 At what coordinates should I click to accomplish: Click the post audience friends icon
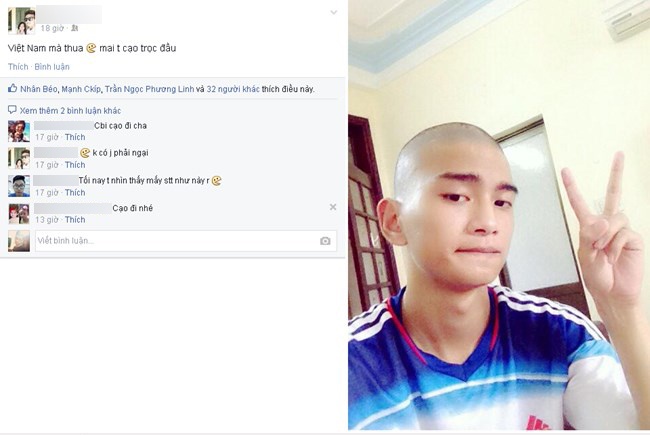pos(75,28)
